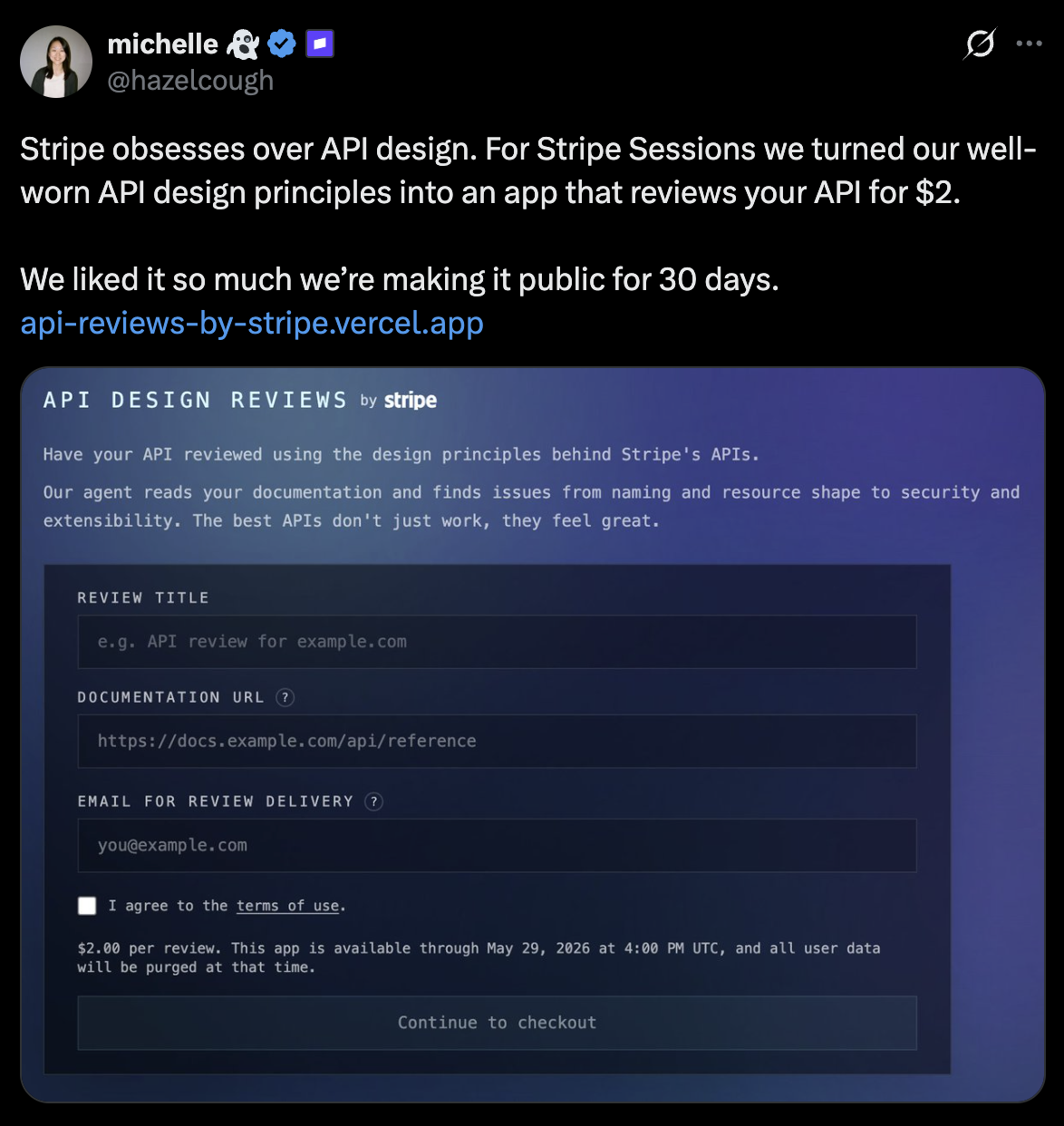The width and height of the screenshot is (1064, 1126).
Task: Click the @hazelcough handle
Action: [190, 81]
